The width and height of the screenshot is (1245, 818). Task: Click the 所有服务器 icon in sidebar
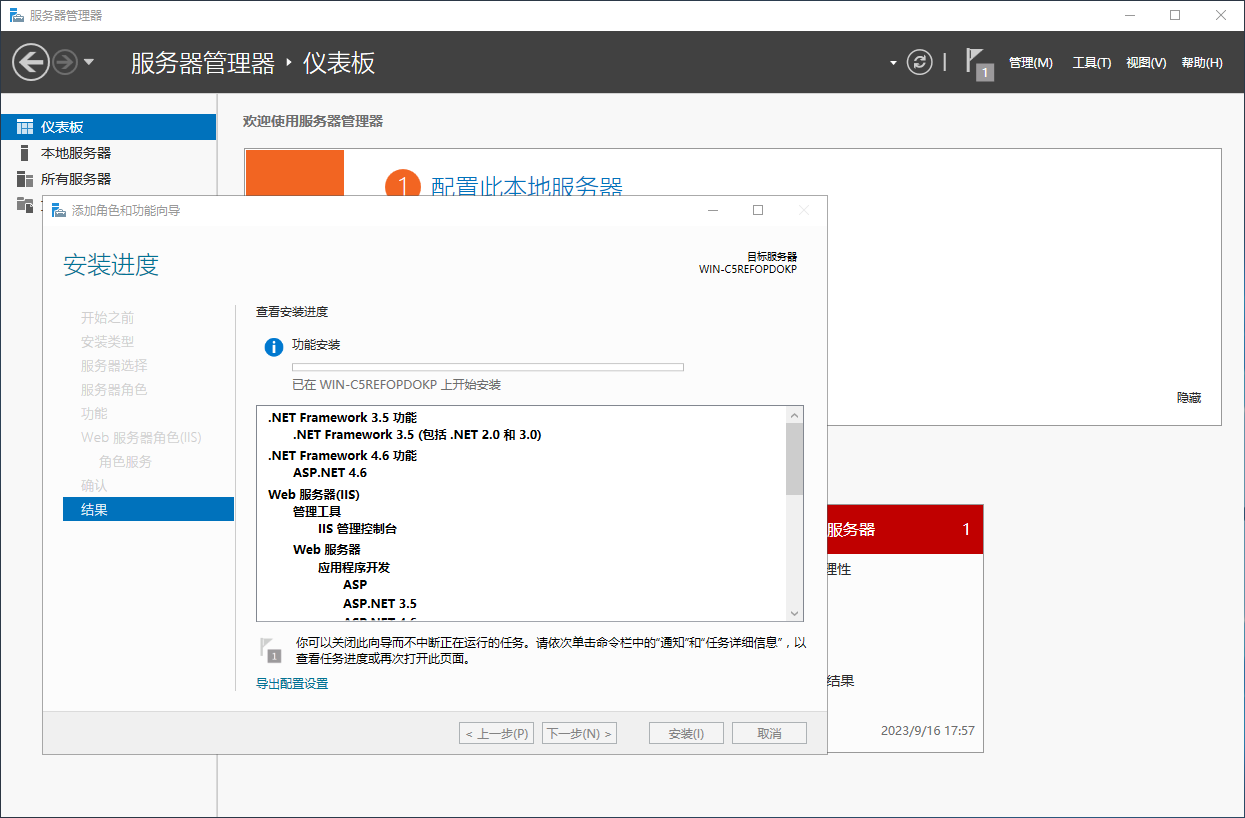pyautogui.click(x=25, y=179)
